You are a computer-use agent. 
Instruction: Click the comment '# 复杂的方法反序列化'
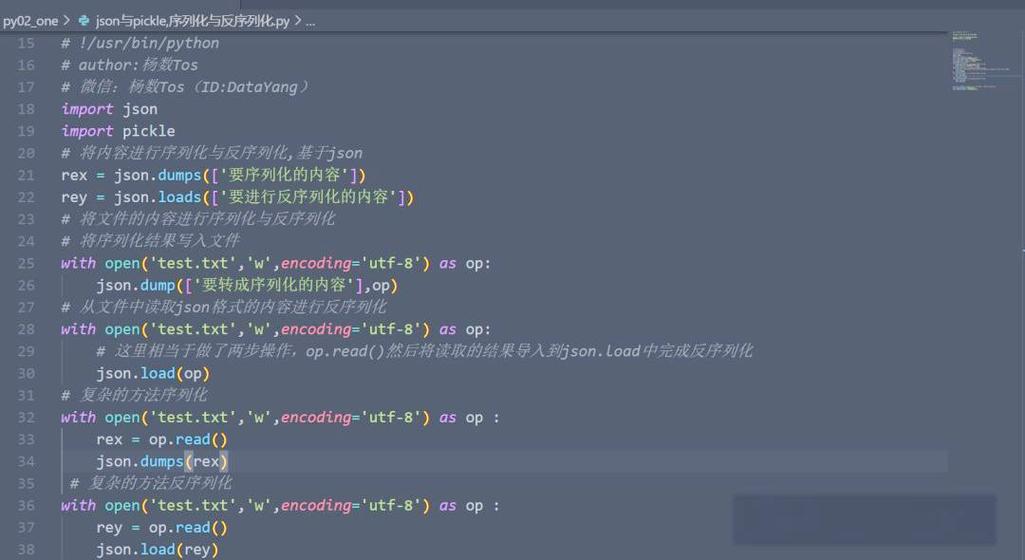150,484
